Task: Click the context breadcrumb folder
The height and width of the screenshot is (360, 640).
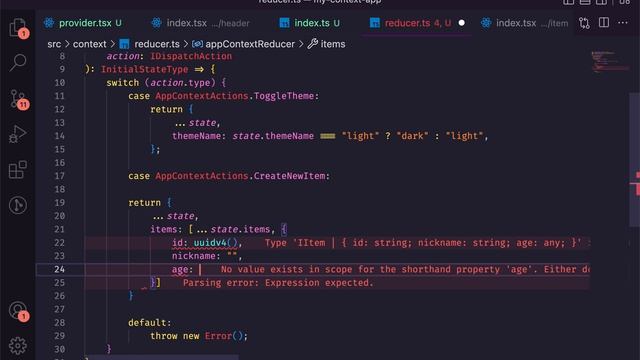Action: 89,44
